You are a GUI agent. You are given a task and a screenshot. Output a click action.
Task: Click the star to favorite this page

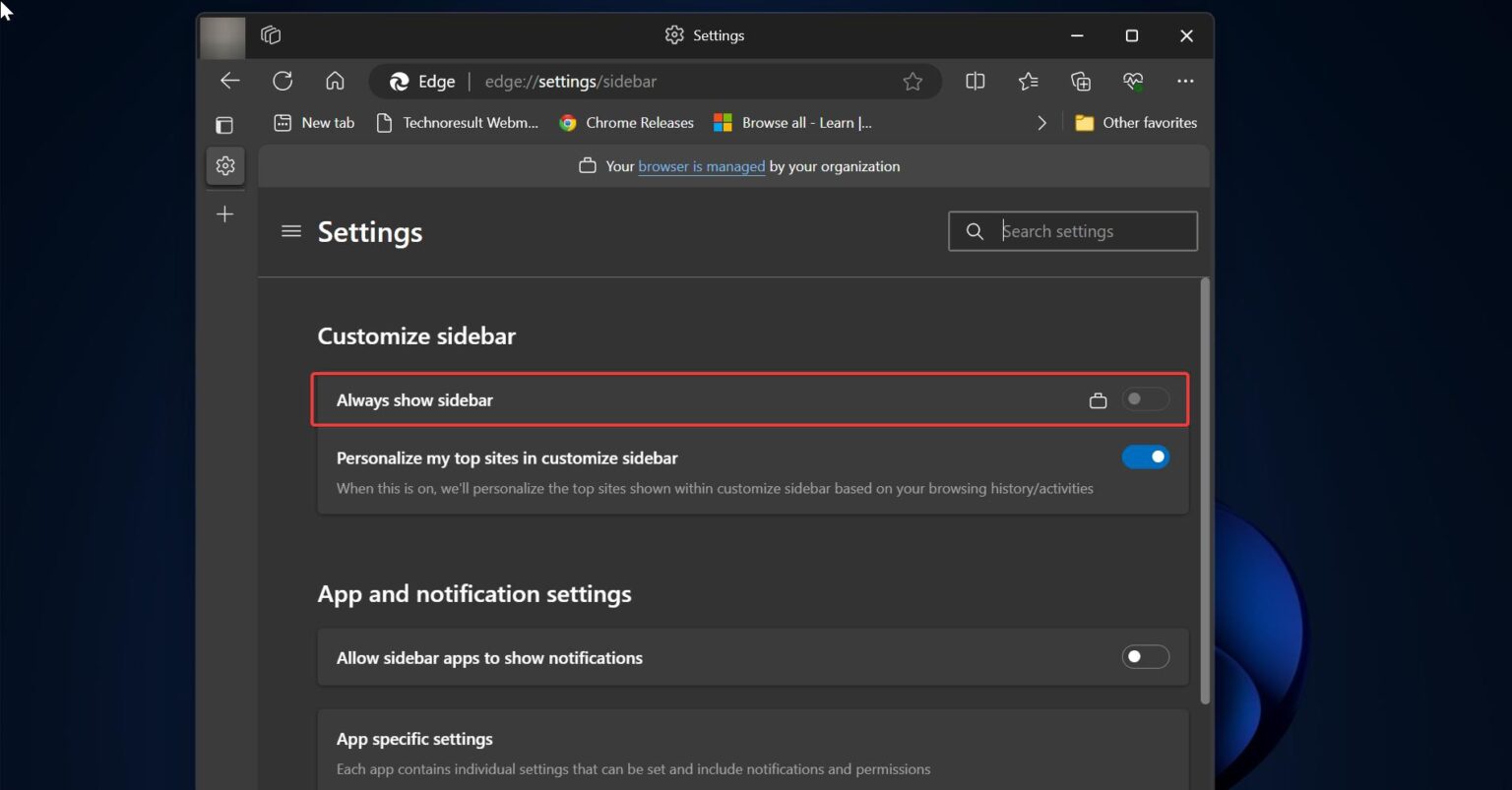coord(913,82)
